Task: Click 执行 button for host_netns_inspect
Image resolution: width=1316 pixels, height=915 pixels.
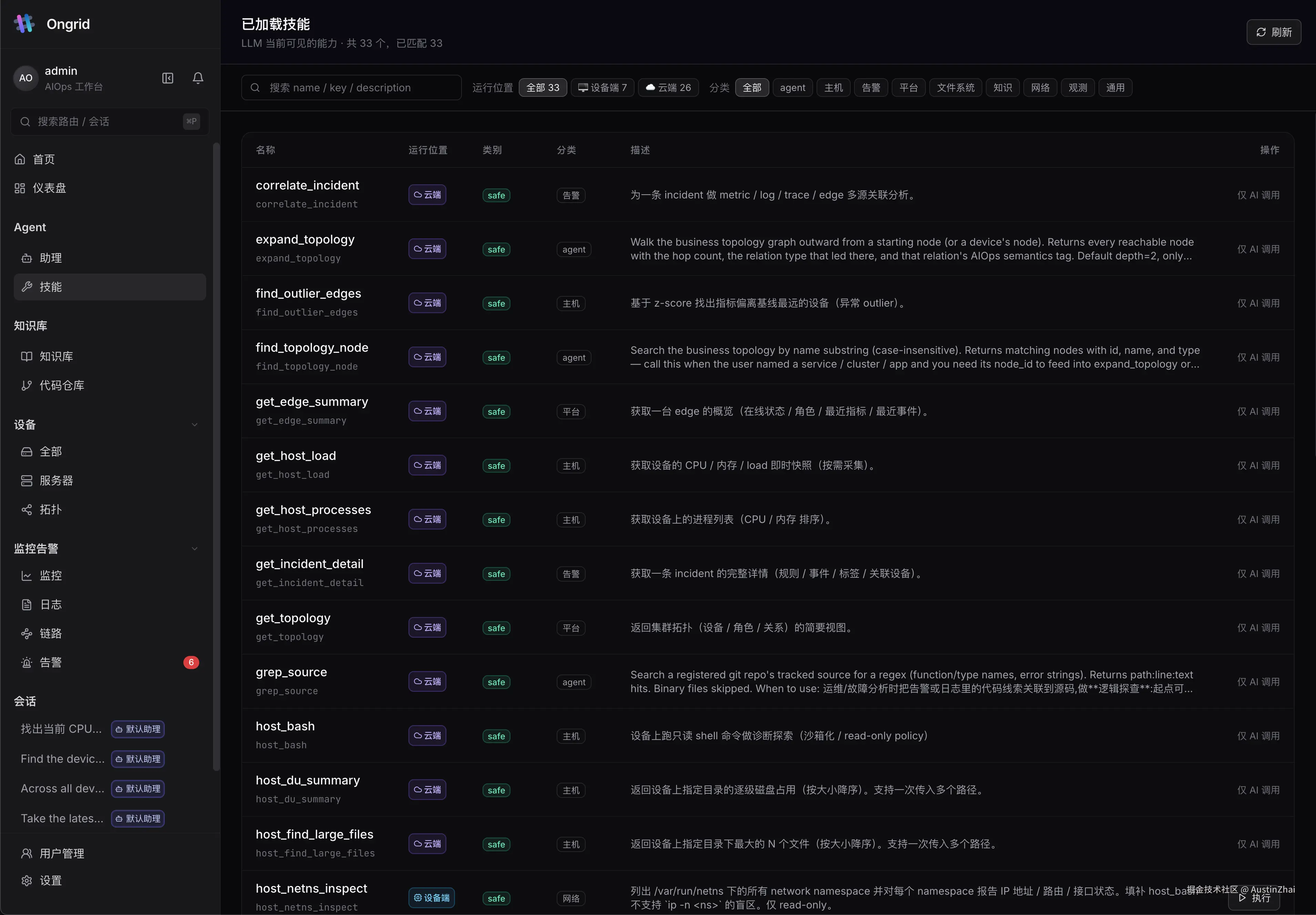Action: (1254, 898)
